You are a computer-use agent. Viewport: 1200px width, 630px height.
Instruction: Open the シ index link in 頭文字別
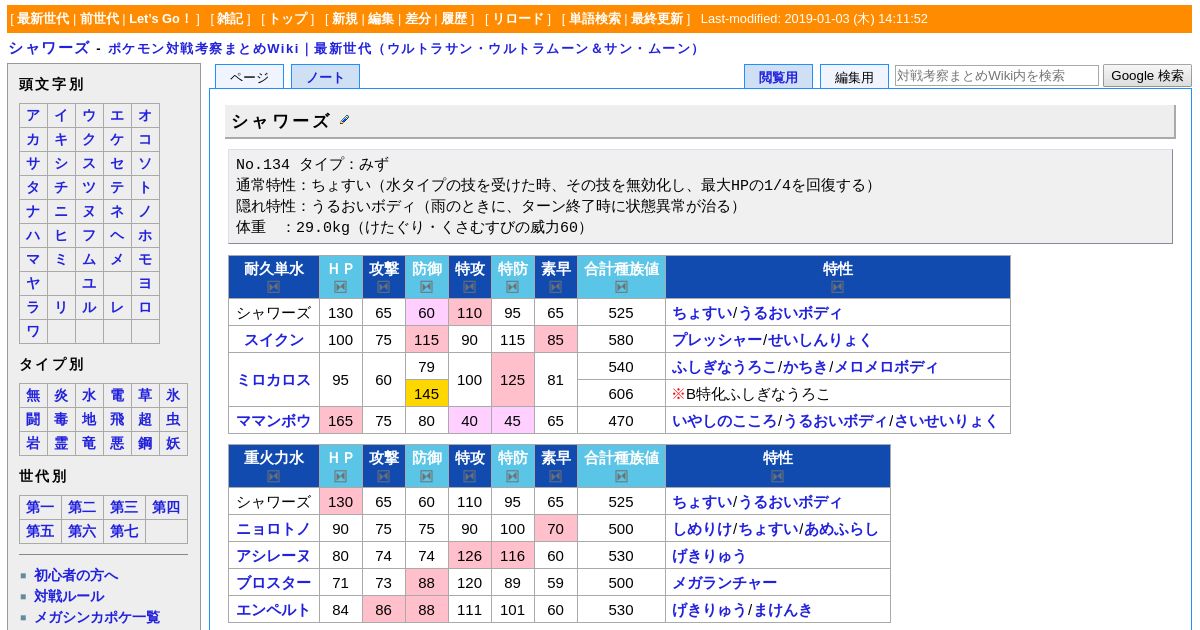click(61, 164)
